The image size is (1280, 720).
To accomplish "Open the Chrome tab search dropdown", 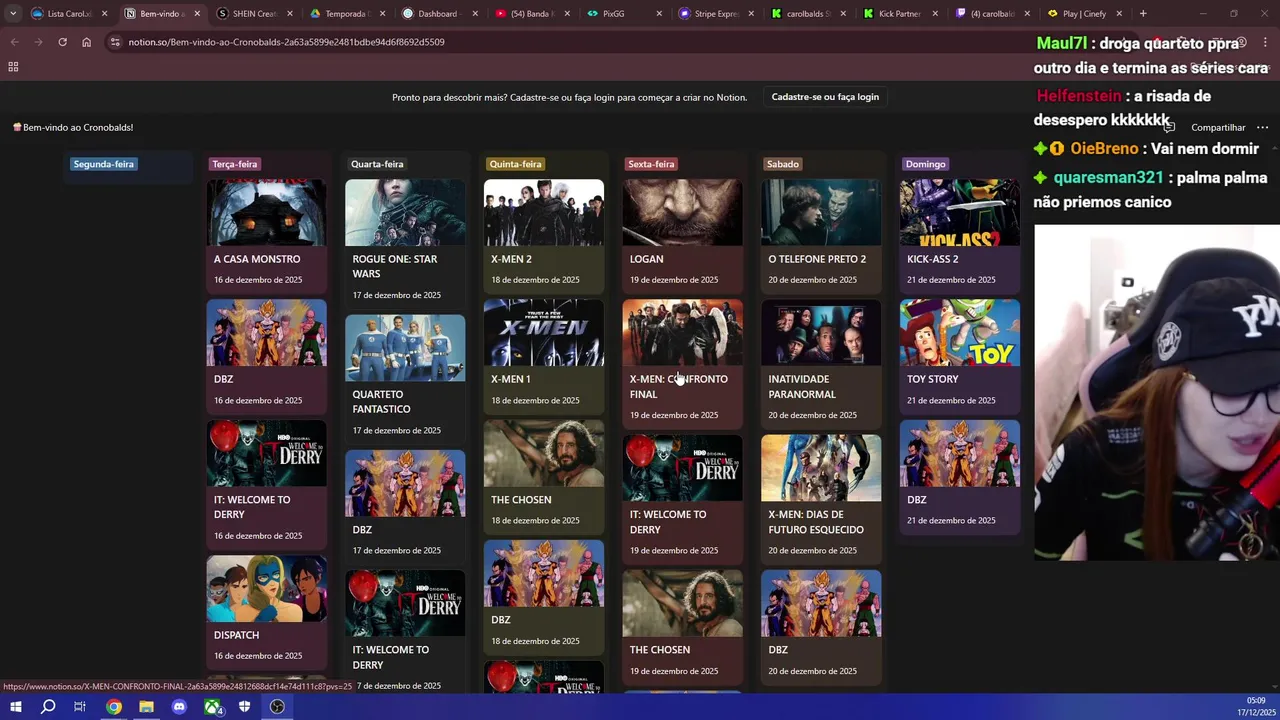I will (13, 14).
